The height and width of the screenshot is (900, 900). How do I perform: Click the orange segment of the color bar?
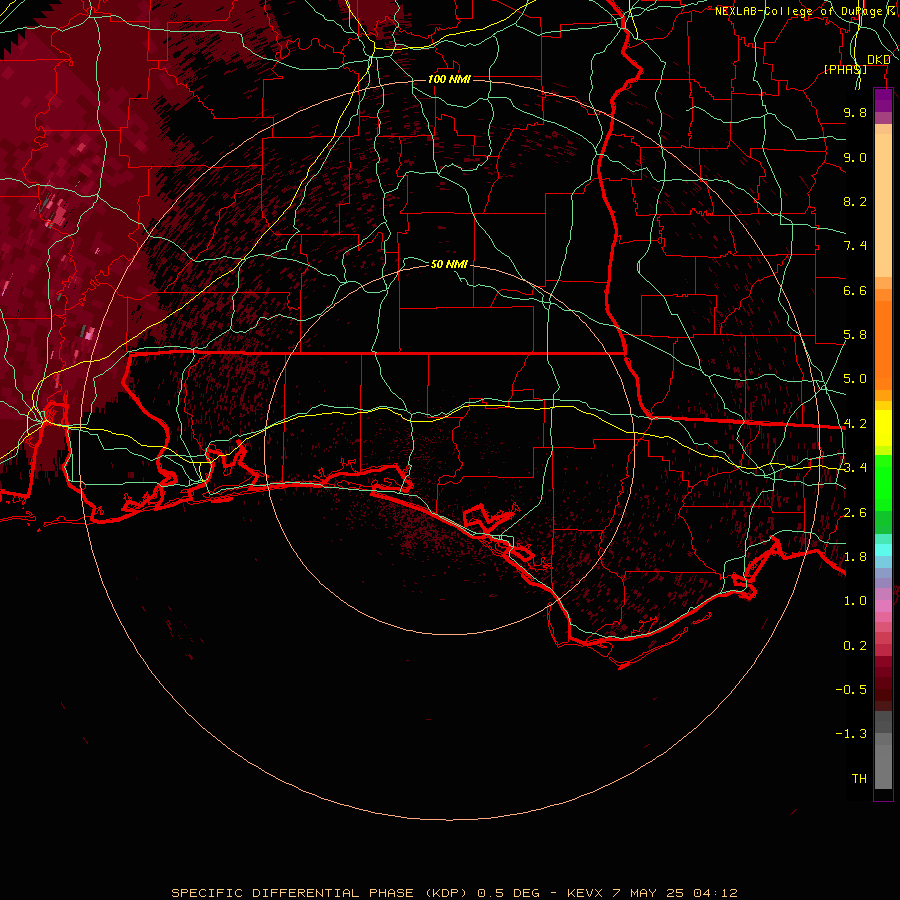pyautogui.click(x=883, y=345)
